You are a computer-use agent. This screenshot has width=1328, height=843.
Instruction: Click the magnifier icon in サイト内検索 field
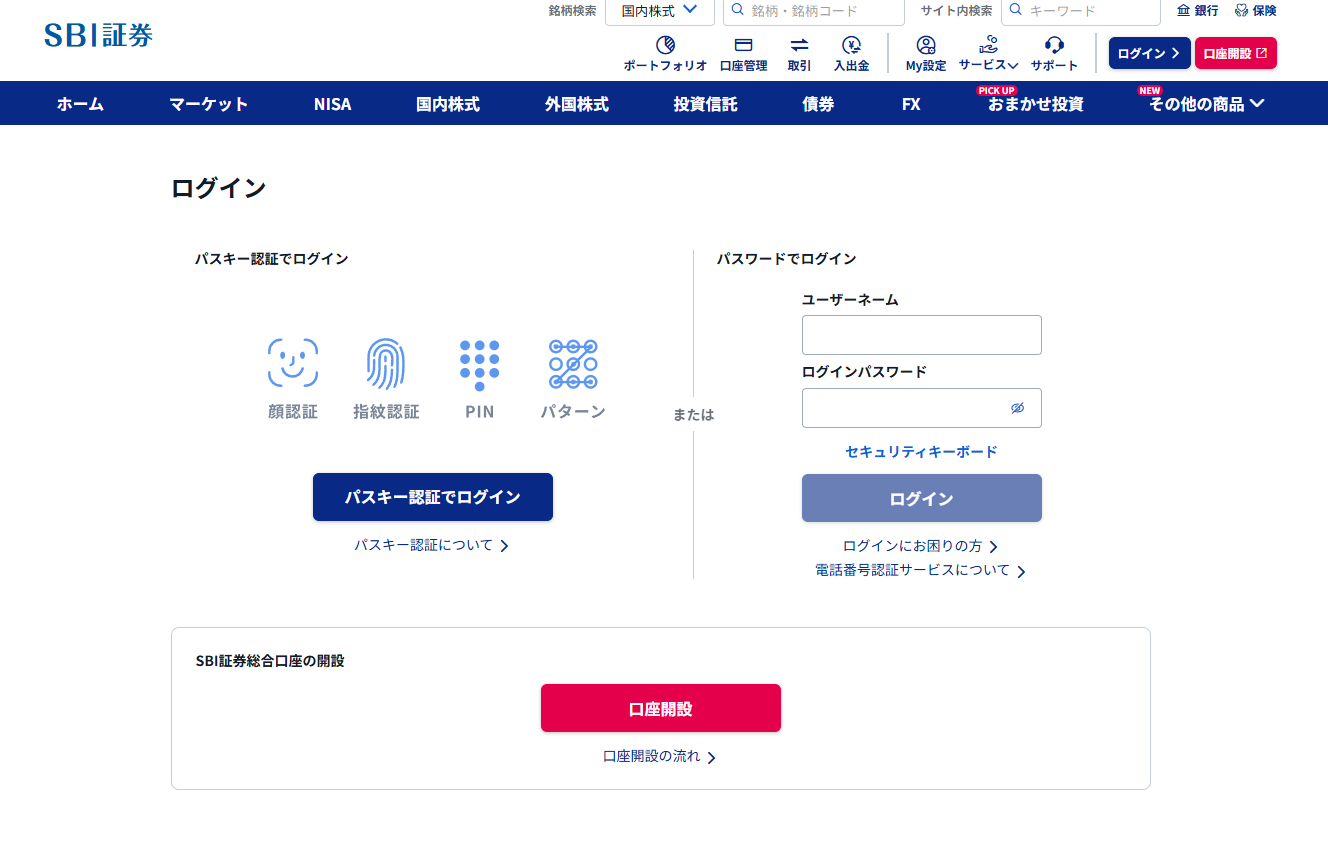coord(1016,11)
